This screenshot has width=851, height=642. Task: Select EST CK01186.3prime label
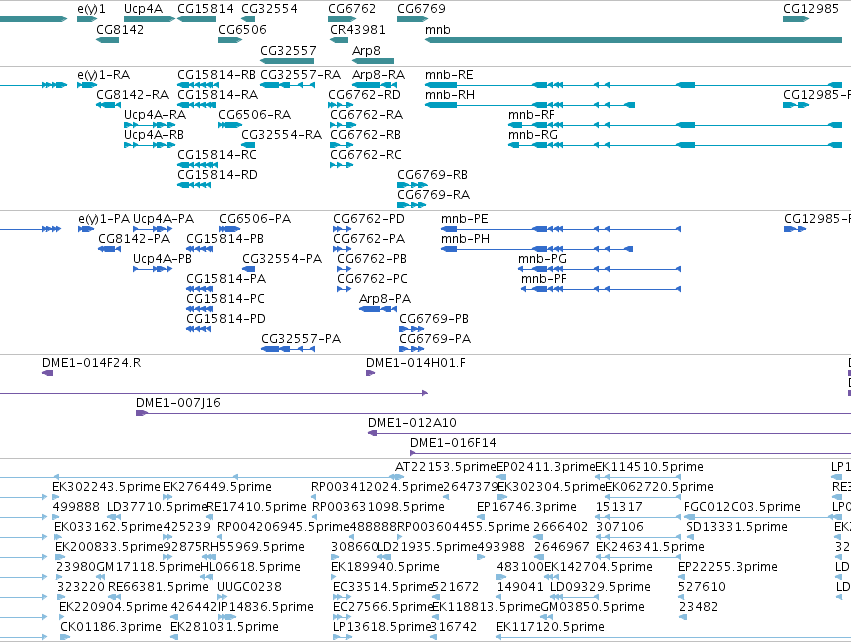coord(111,627)
